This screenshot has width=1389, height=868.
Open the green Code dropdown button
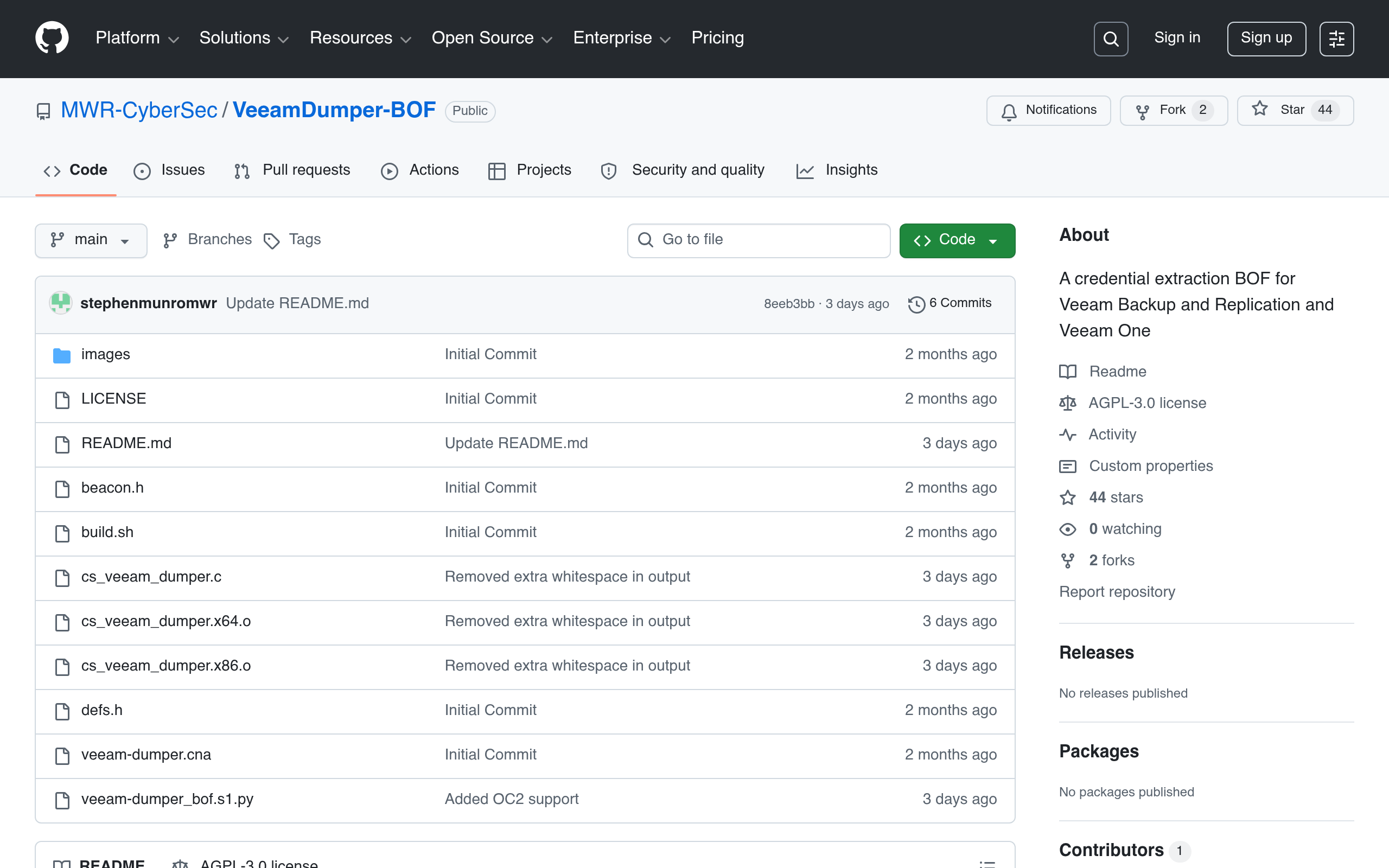957,240
